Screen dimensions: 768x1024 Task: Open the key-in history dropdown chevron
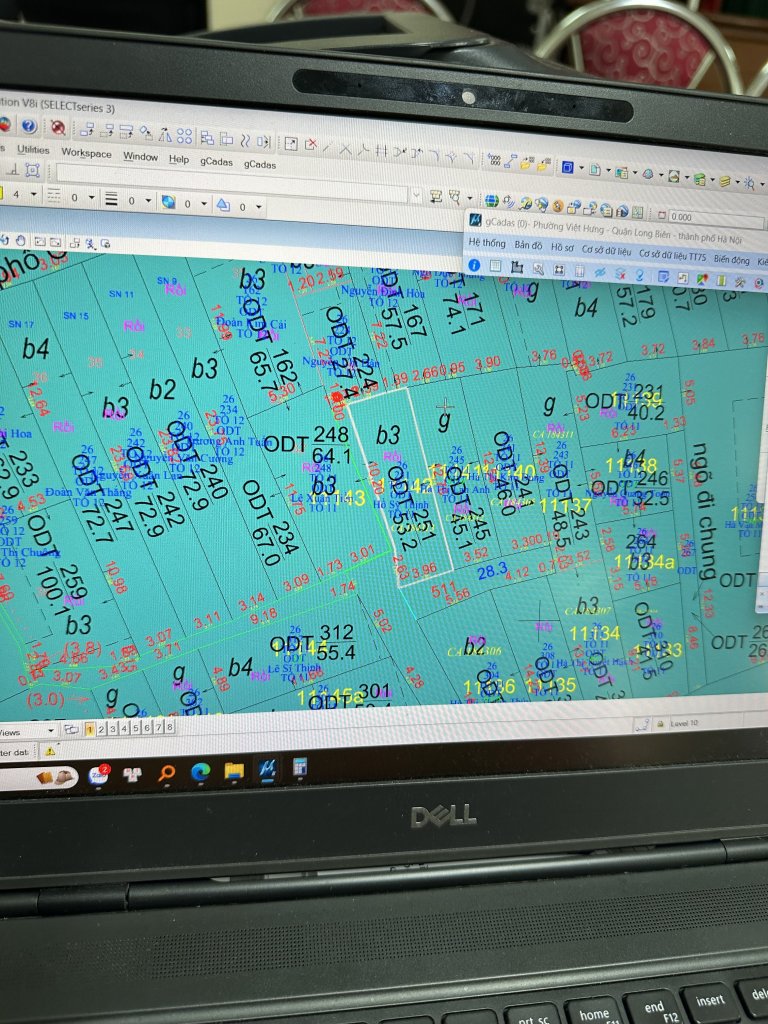[x=416, y=195]
